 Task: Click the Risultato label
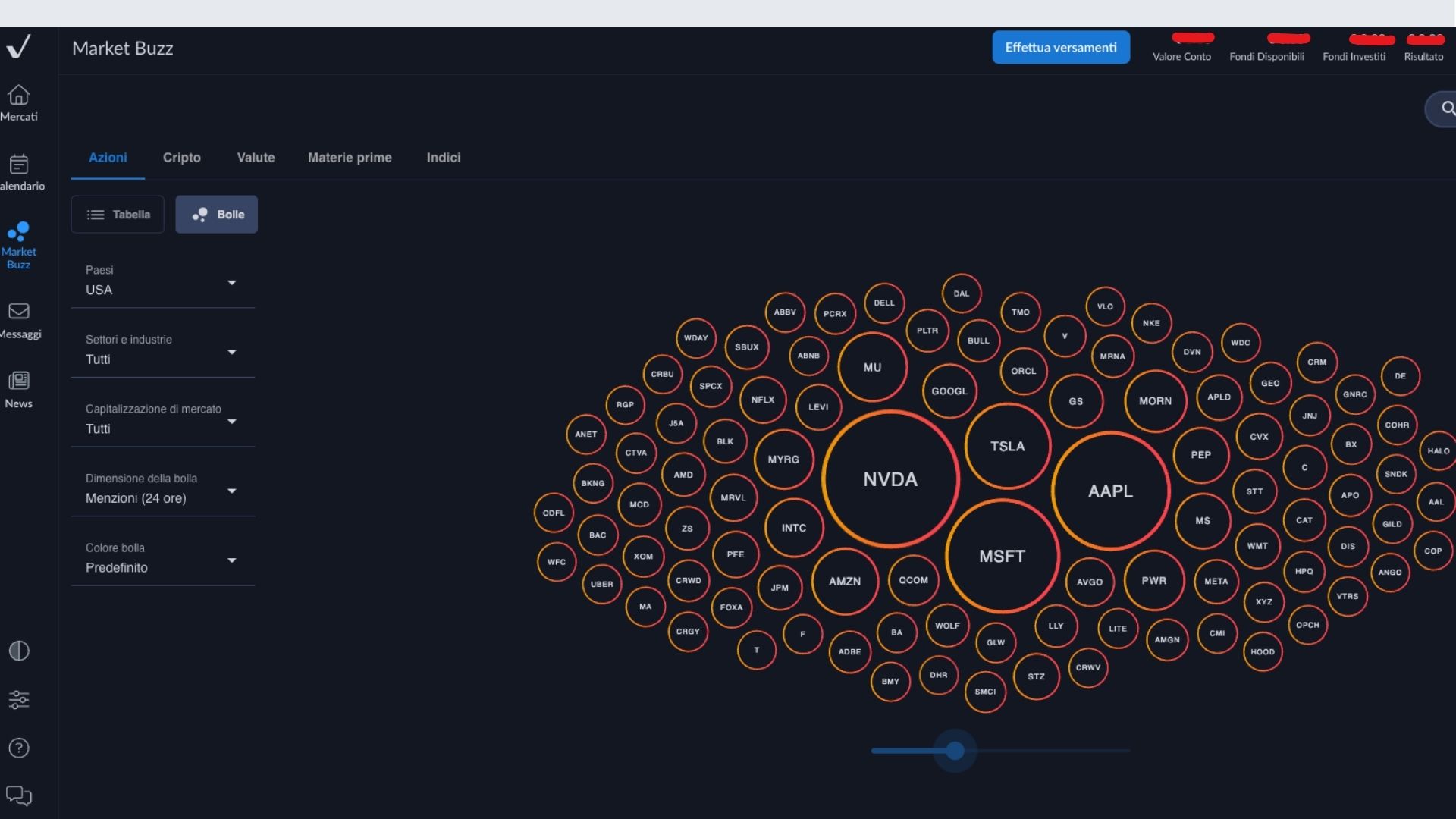(x=1423, y=57)
